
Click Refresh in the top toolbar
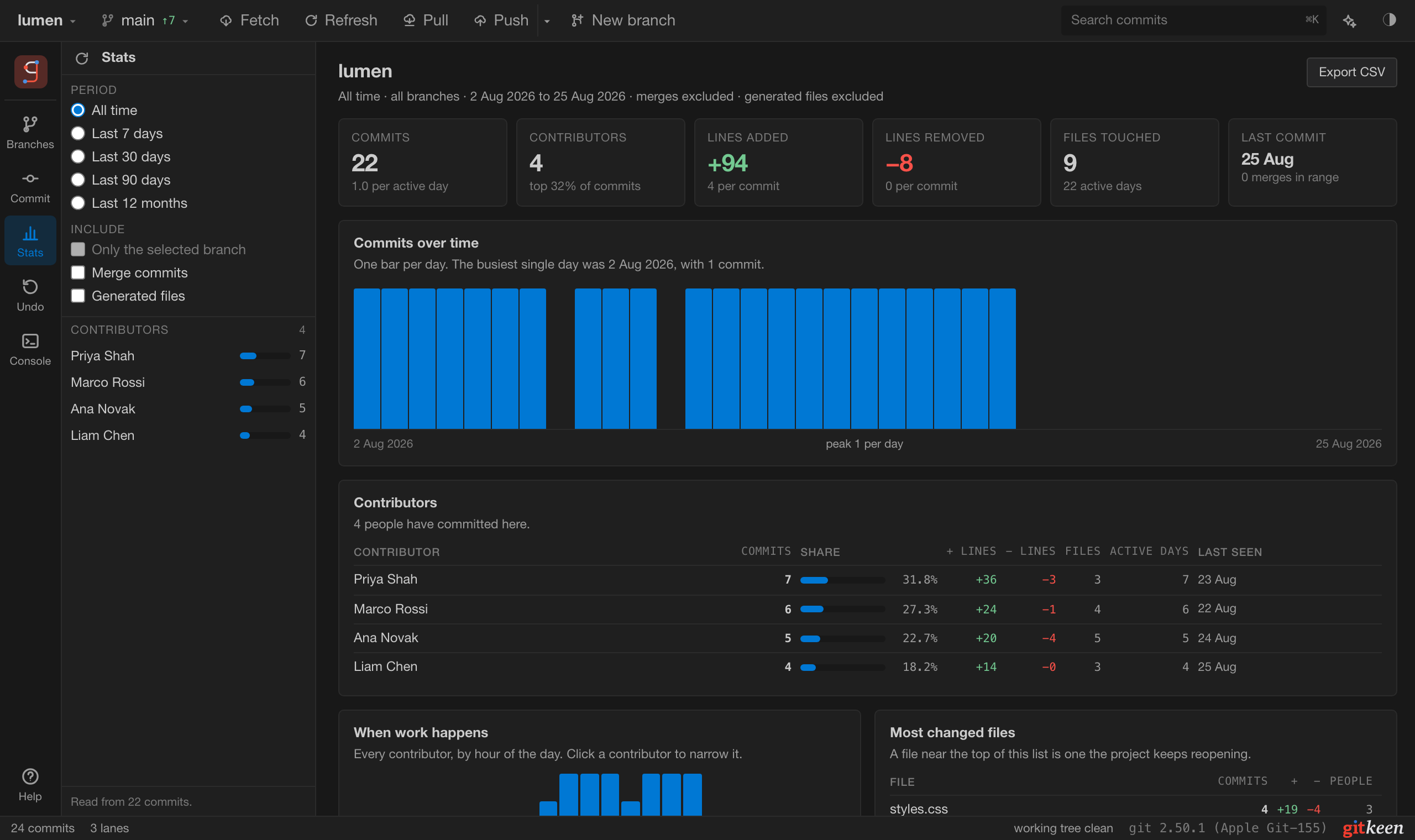point(340,20)
